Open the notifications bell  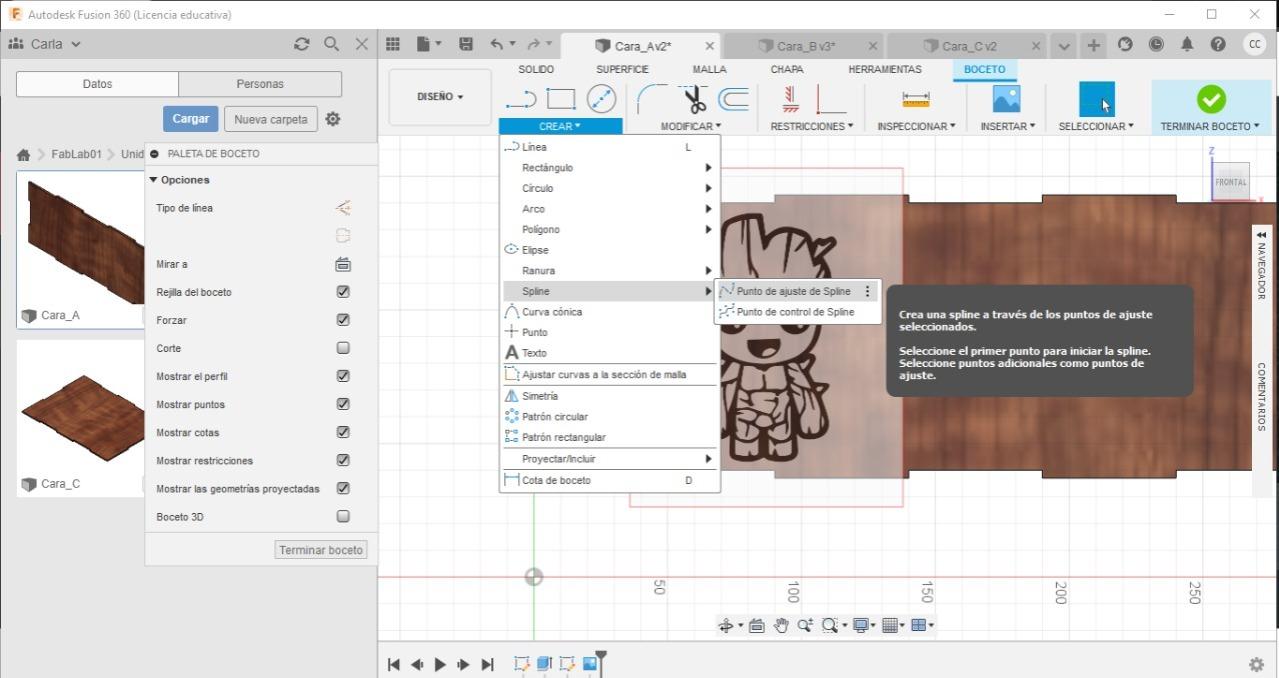[1187, 44]
